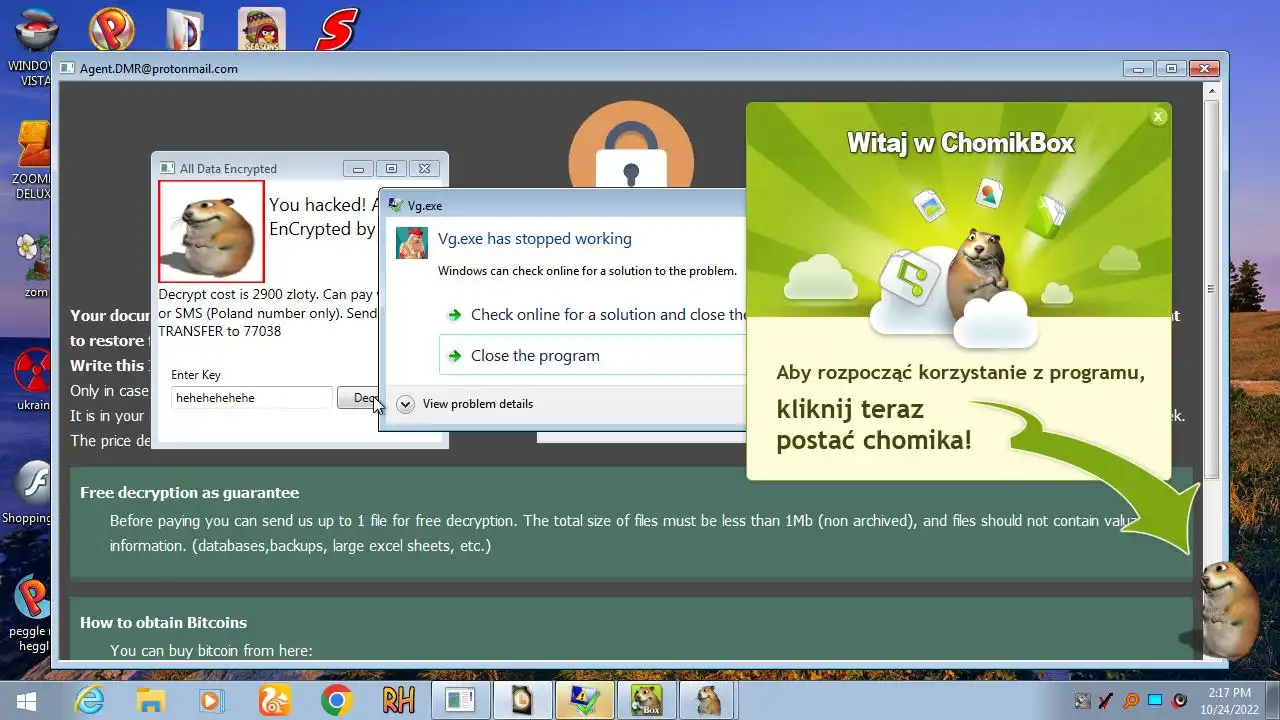Click 'kliknij teraz postać chomika!' text
Screen dimensions: 1280x720
[x=874, y=425]
